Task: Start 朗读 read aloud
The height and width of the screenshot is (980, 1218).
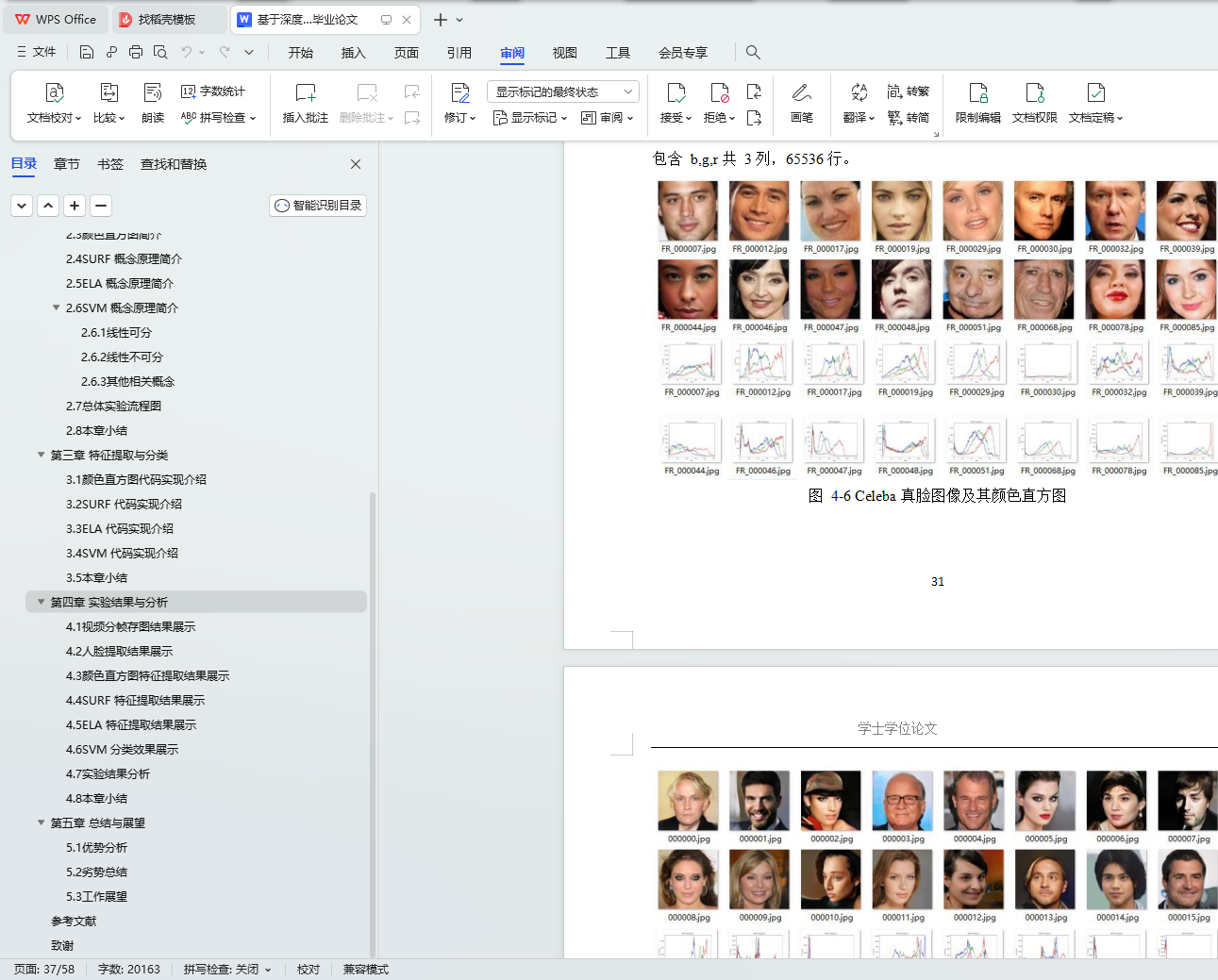Action: click(153, 104)
